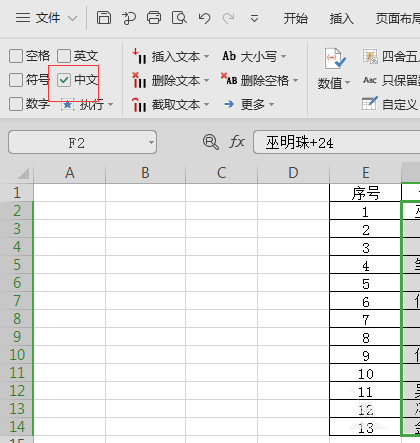Click the fx insert function icon
This screenshot has width=420, height=443.
coord(237,142)
